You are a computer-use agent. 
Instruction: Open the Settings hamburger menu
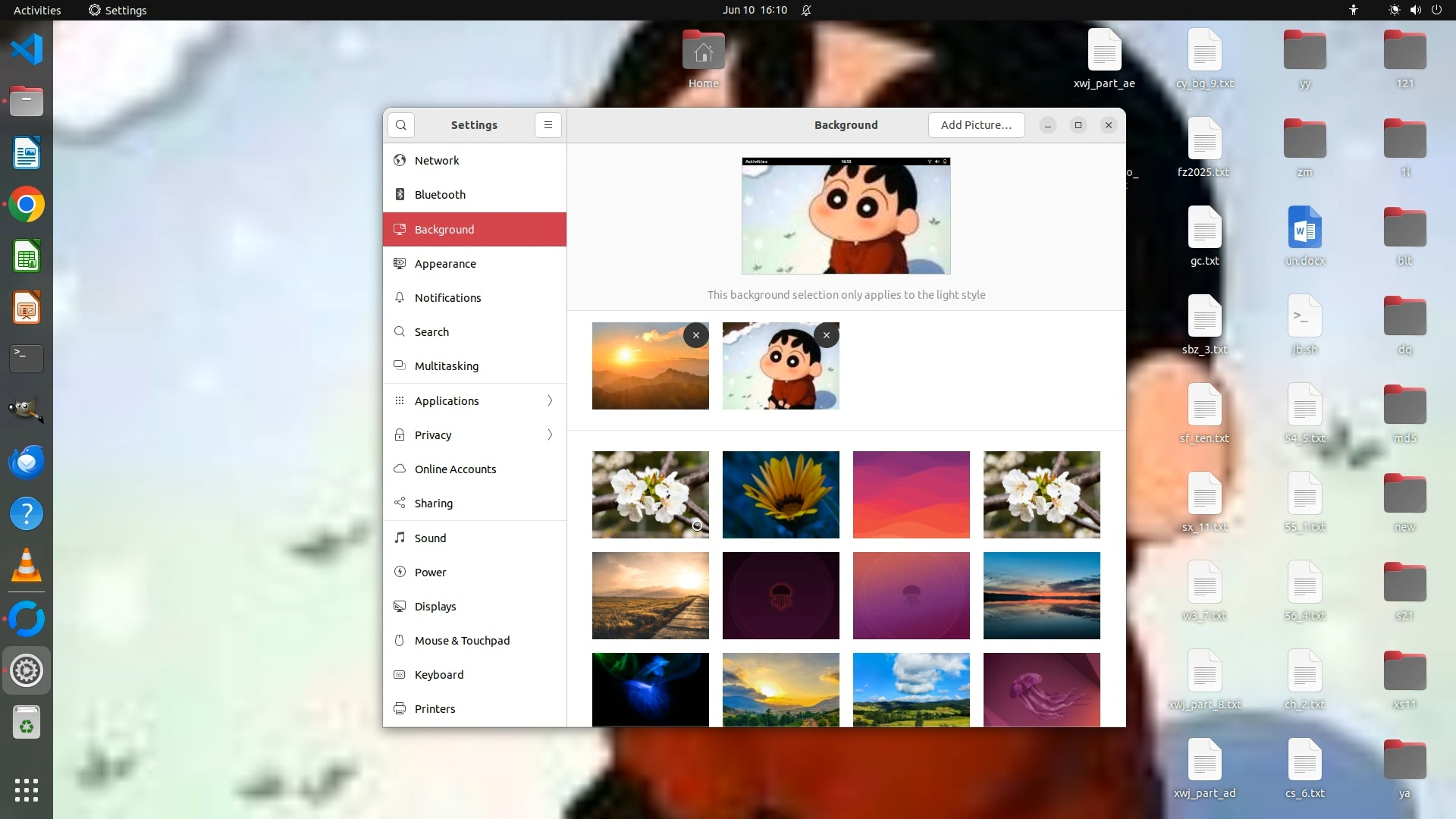point(548,125)
